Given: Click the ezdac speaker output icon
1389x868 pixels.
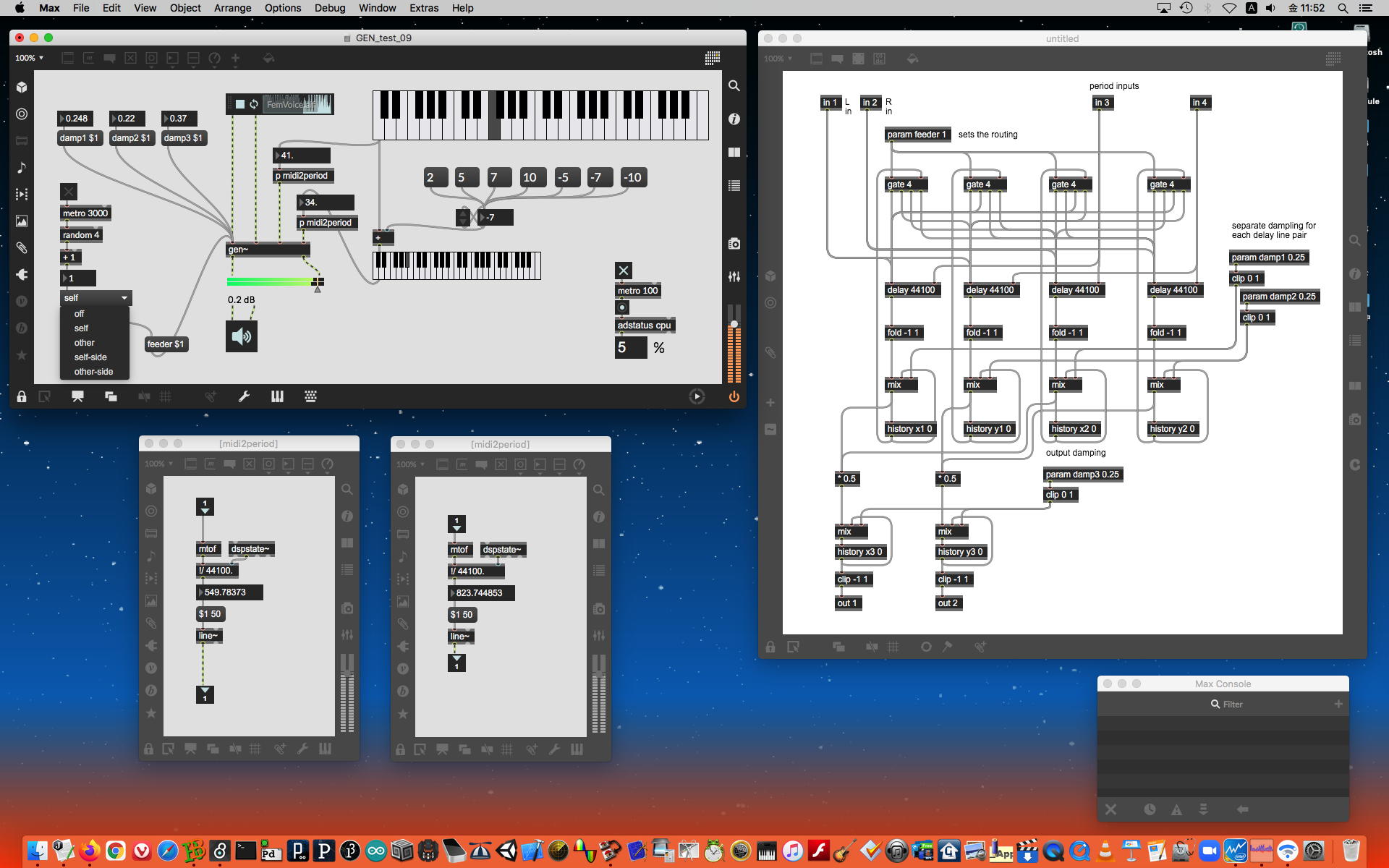Looking at the screenshot, I should click(242, 336).
